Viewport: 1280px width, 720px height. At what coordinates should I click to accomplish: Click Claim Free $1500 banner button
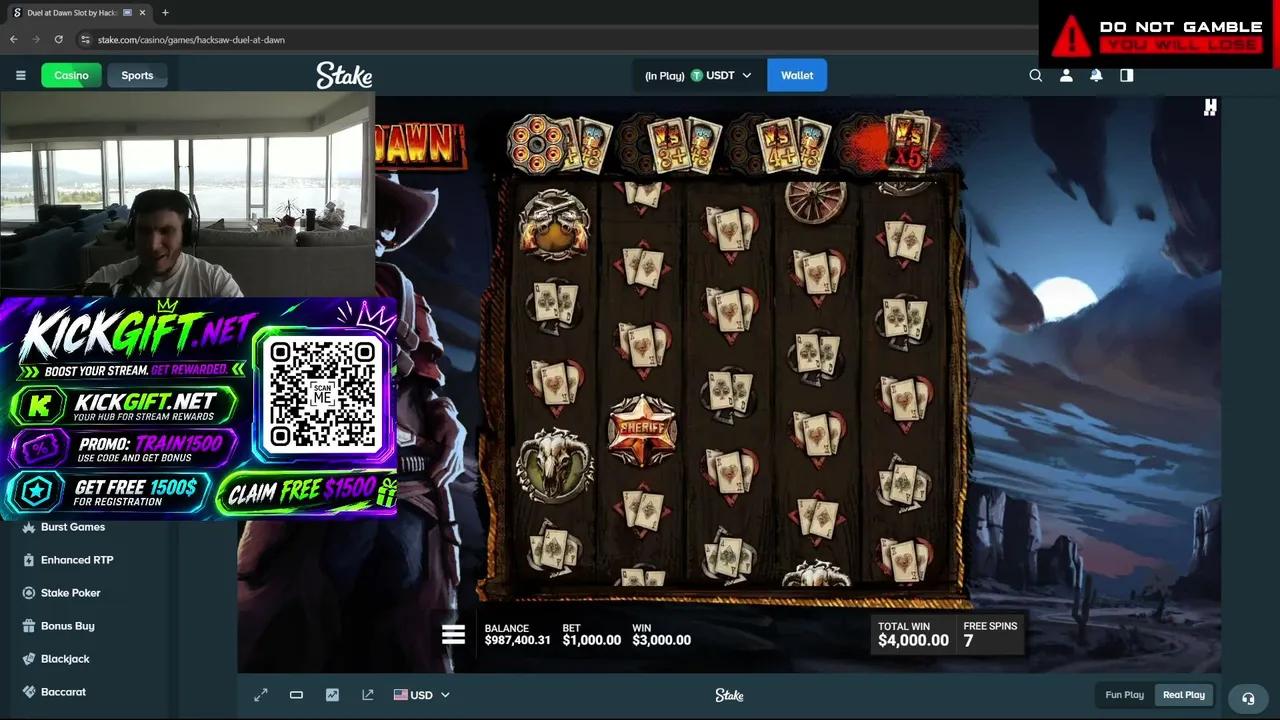point(308,491)
